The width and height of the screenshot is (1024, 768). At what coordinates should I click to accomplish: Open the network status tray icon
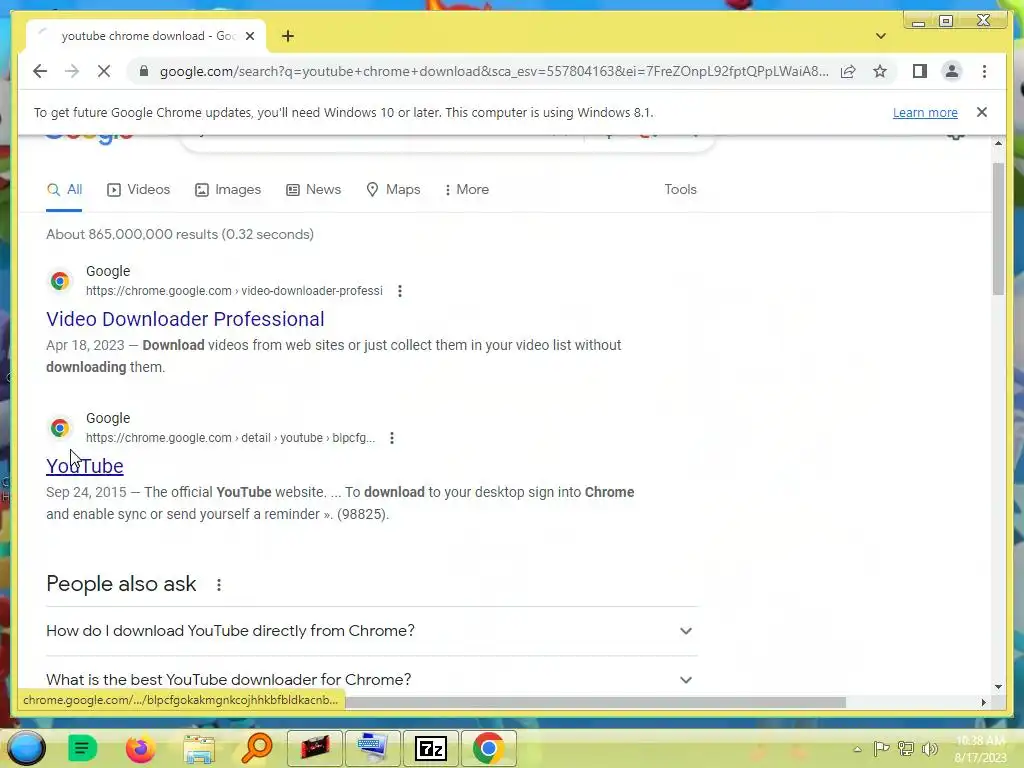click(906, 749)
